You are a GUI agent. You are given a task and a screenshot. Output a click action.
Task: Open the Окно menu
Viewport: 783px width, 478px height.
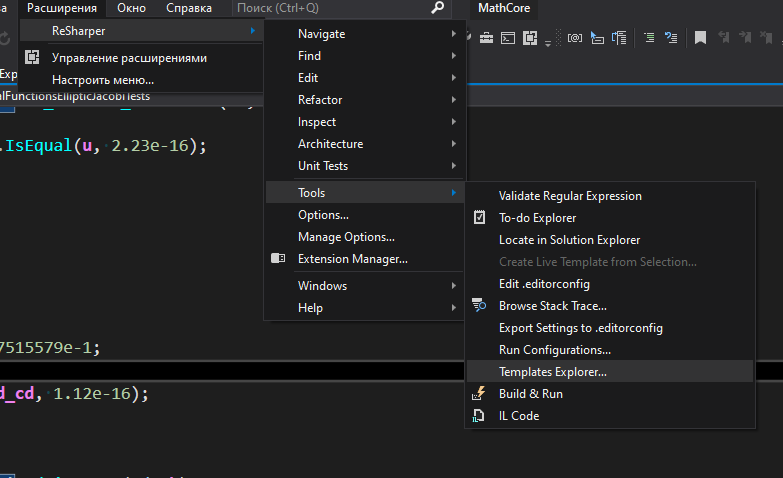[x=131, y=8]
